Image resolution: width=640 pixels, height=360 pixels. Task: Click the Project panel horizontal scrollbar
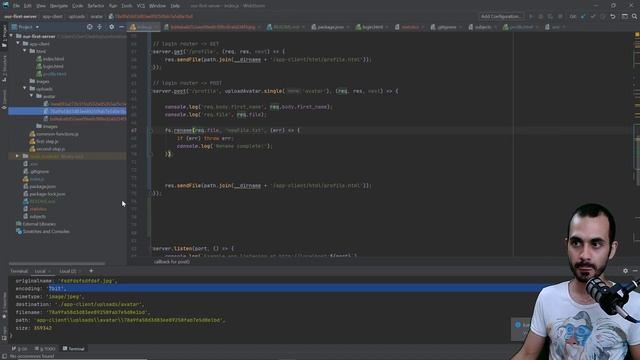click(57, 264)
